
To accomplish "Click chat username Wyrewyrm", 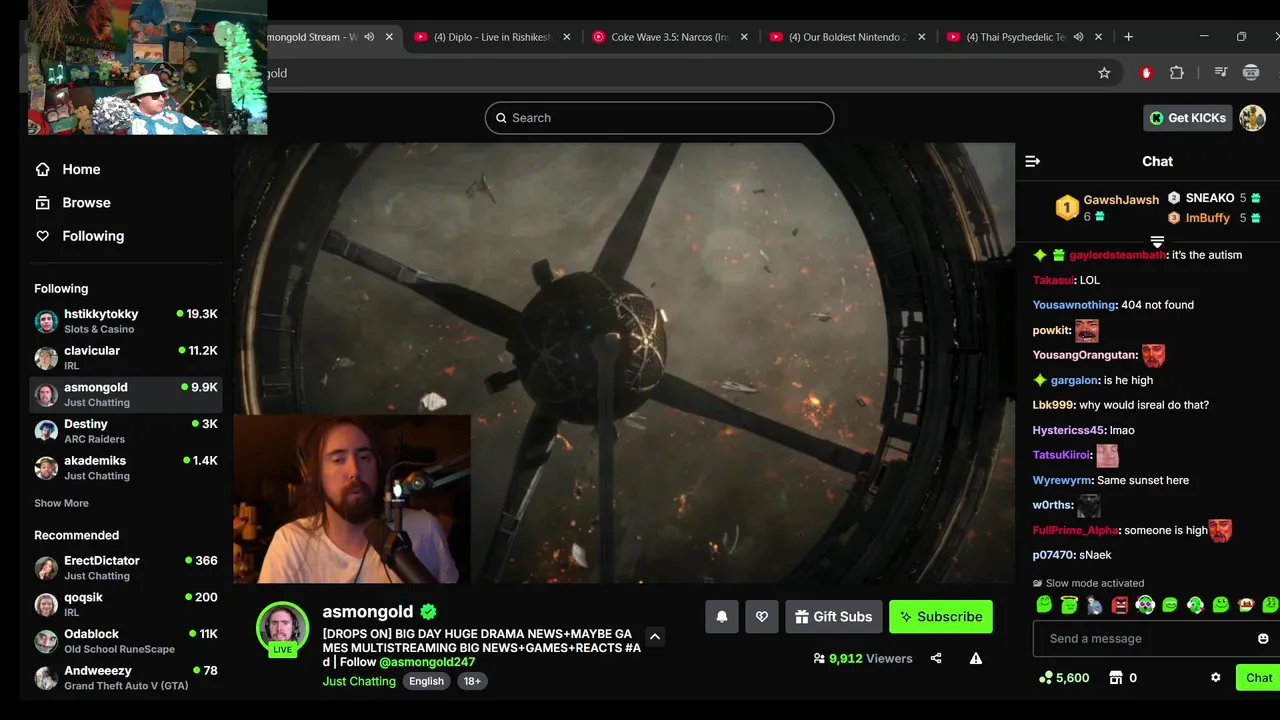I will click(1062, 480).
